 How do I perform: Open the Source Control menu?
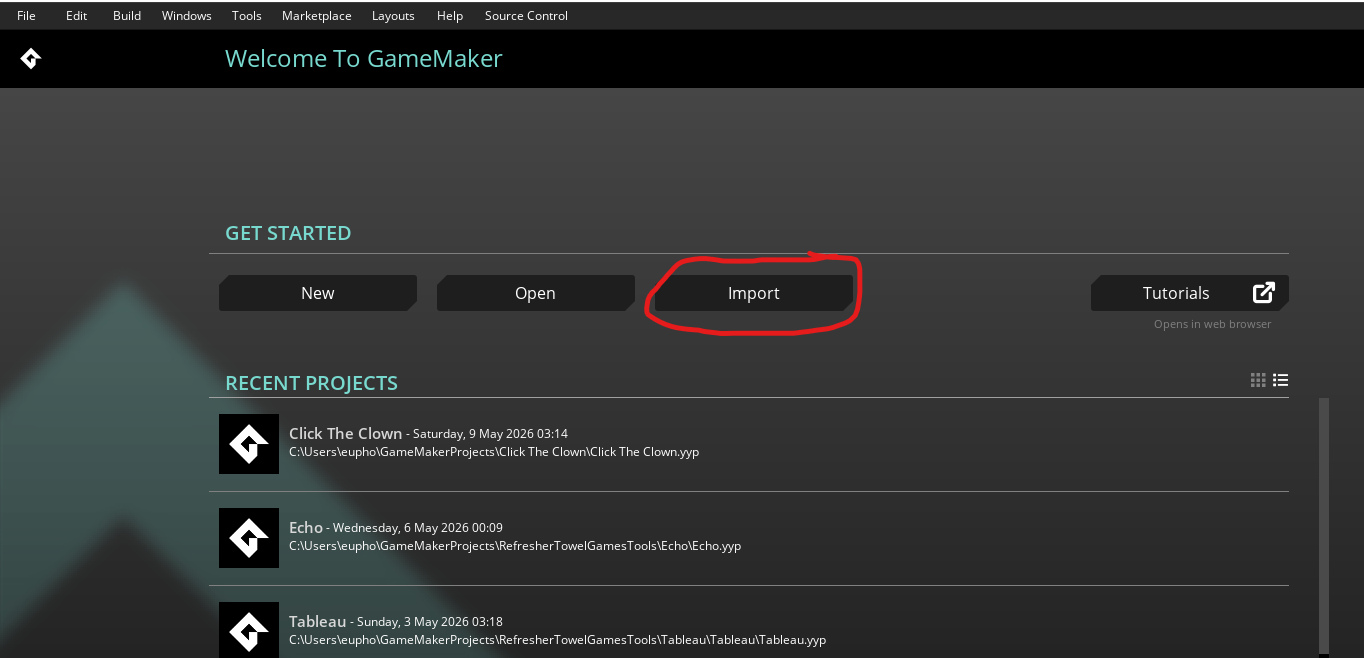[526, 16]
